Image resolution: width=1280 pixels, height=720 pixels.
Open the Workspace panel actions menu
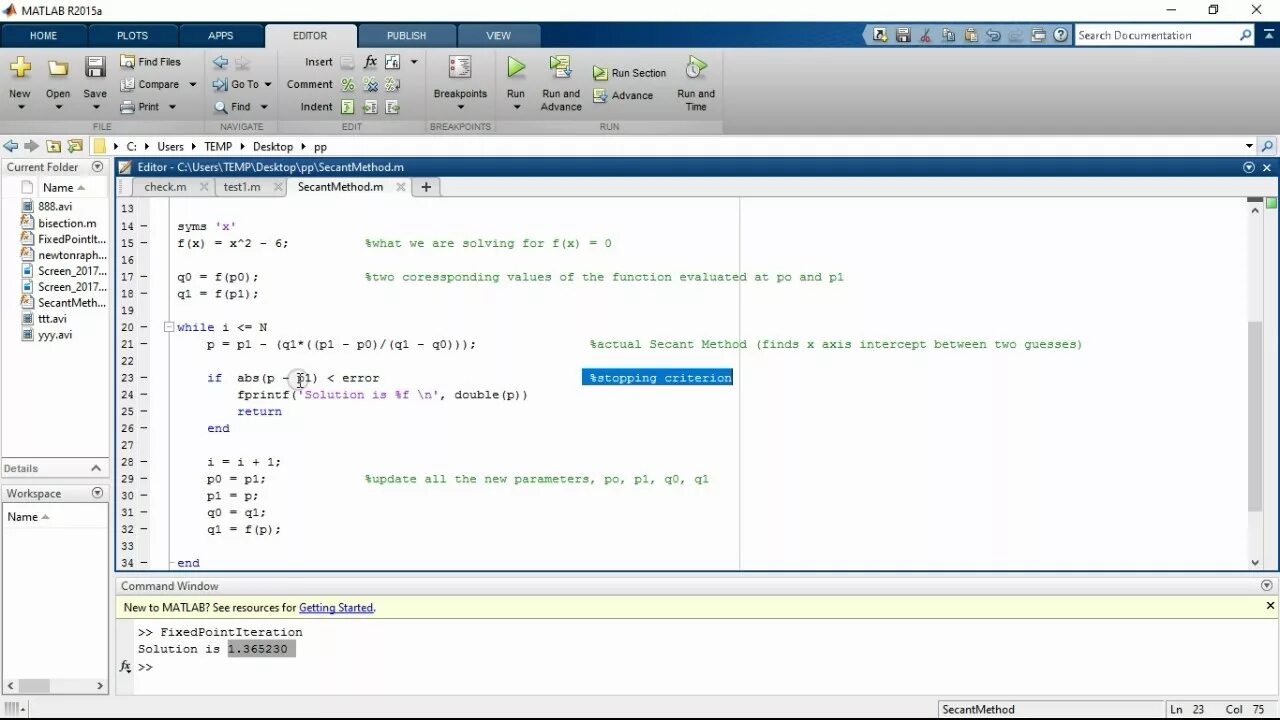coord(97,493)
